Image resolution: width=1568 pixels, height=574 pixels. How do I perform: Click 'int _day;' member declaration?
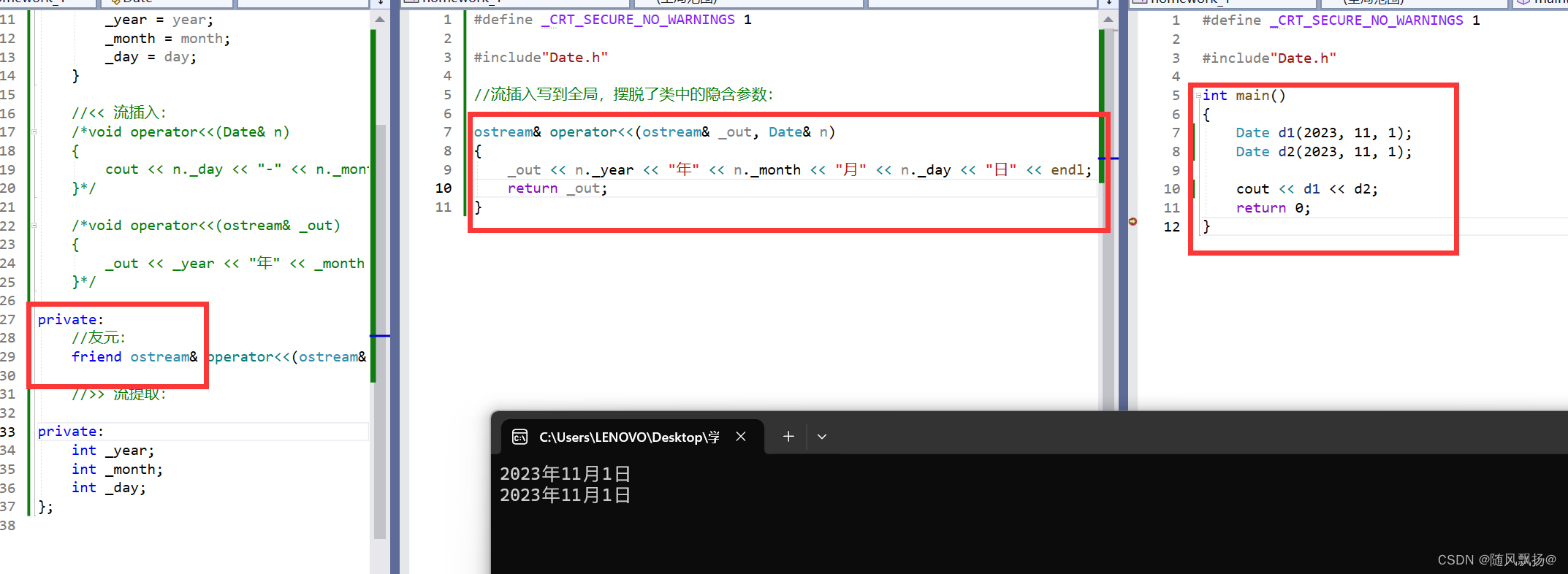coord(108,488)
